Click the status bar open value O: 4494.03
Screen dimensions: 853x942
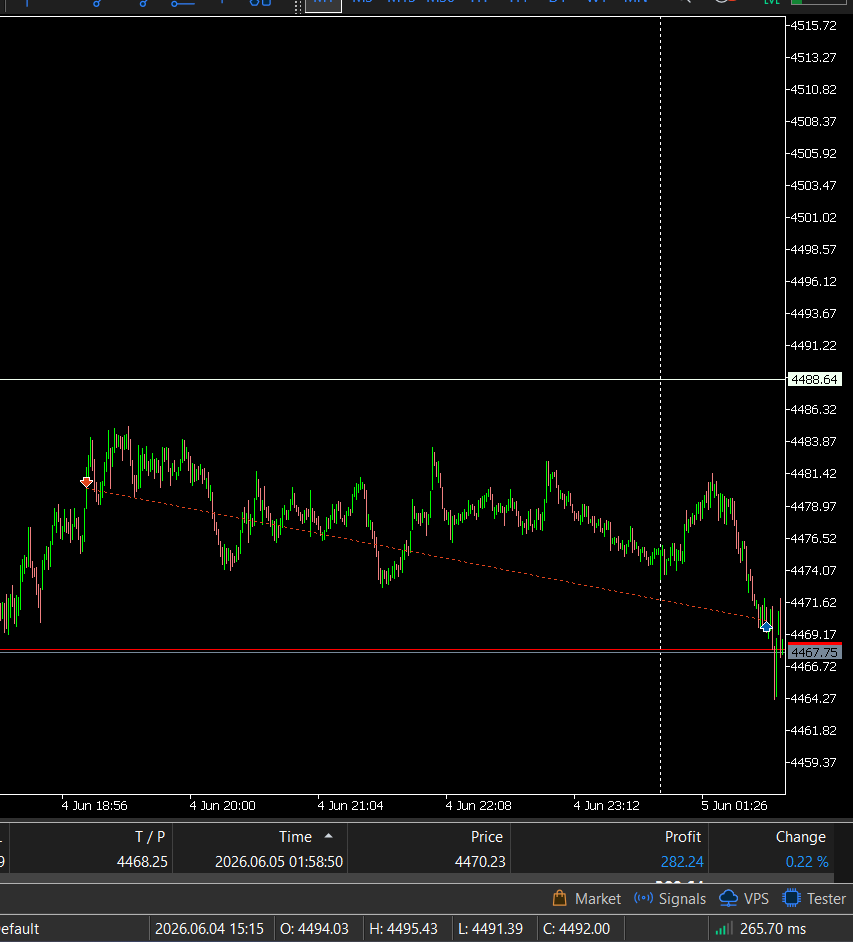pos(314,929)
